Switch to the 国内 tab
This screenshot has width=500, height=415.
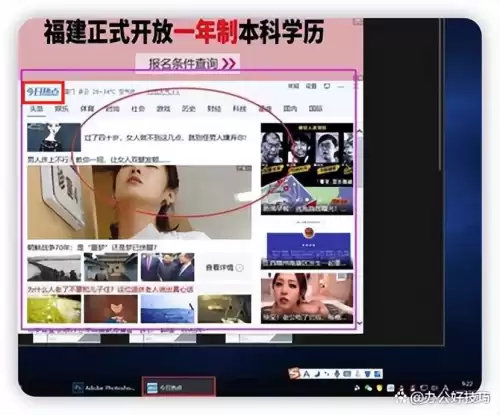290,109
